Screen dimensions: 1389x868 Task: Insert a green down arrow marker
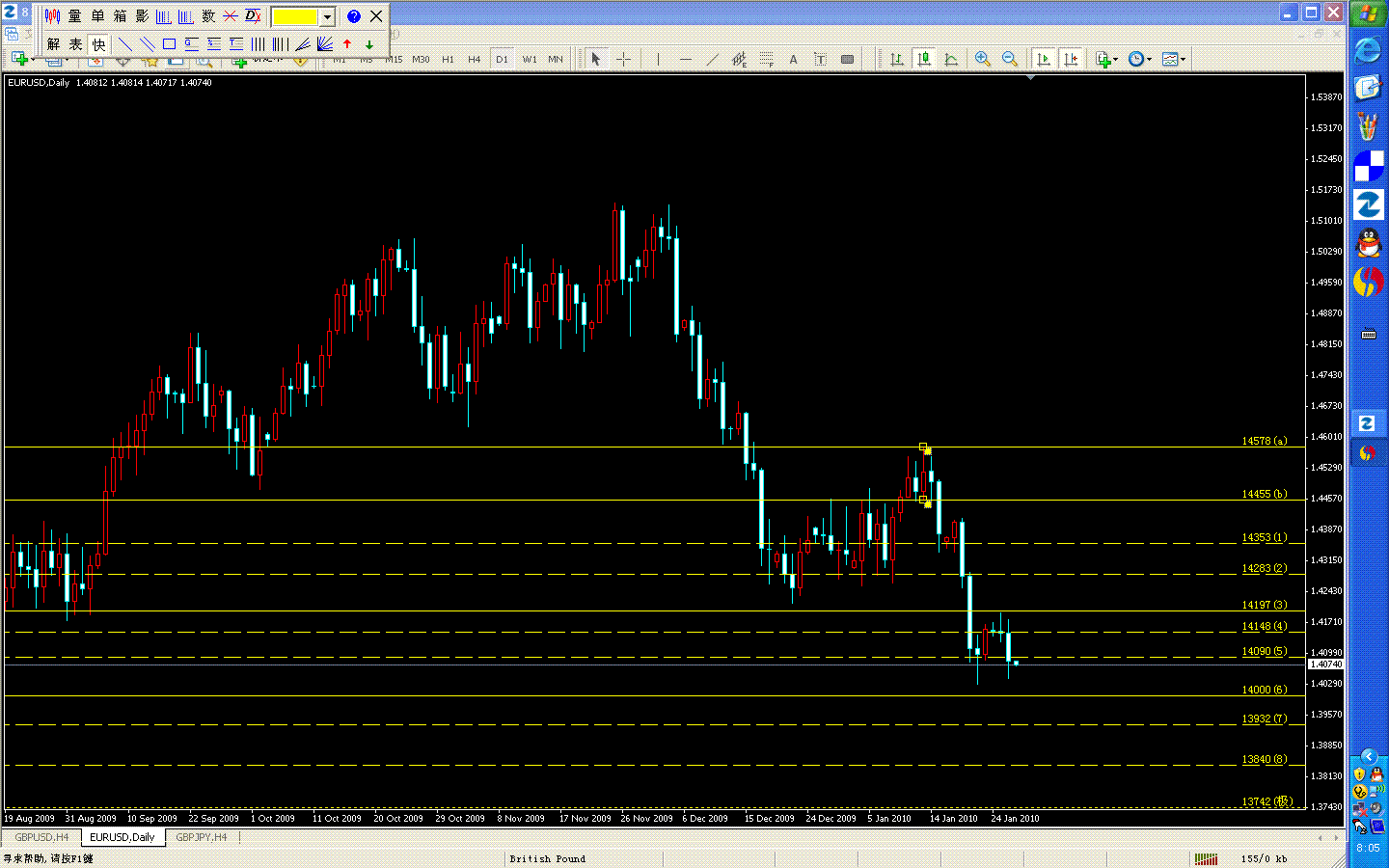pyautogui.click(x=369, y=44)
